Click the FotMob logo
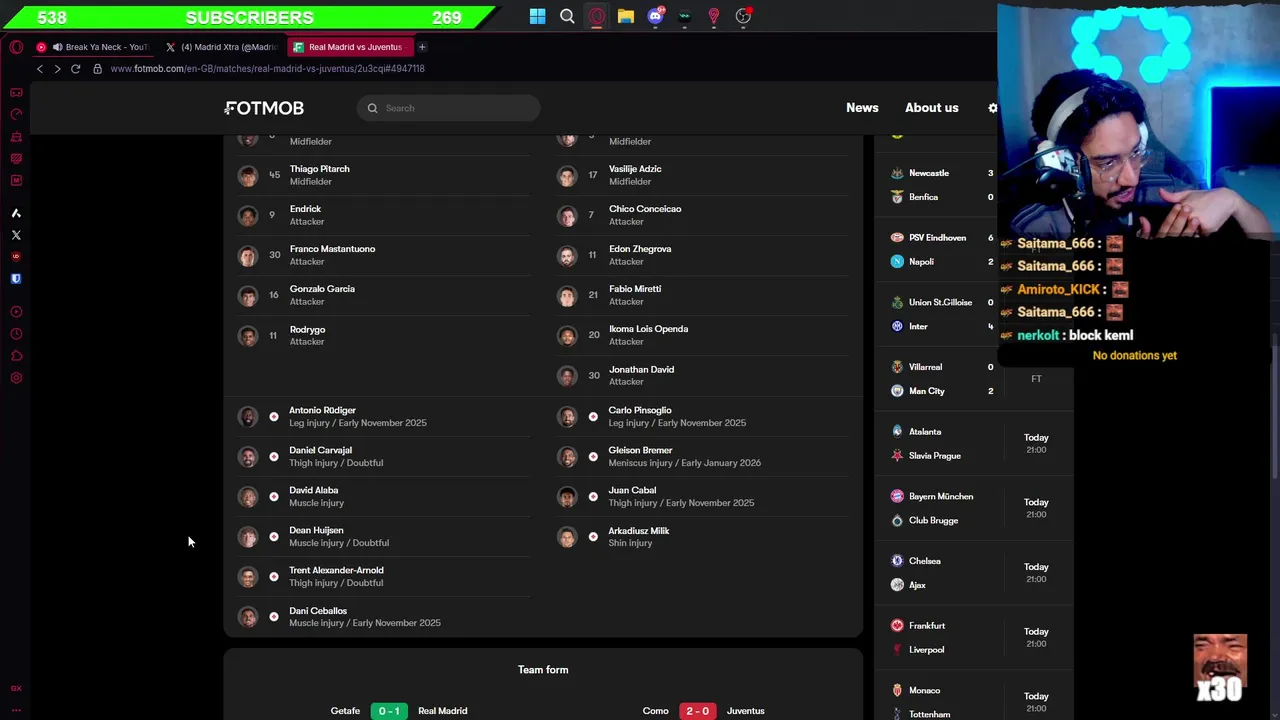Viewport: 1280px width, 720px height. point(264,108)
